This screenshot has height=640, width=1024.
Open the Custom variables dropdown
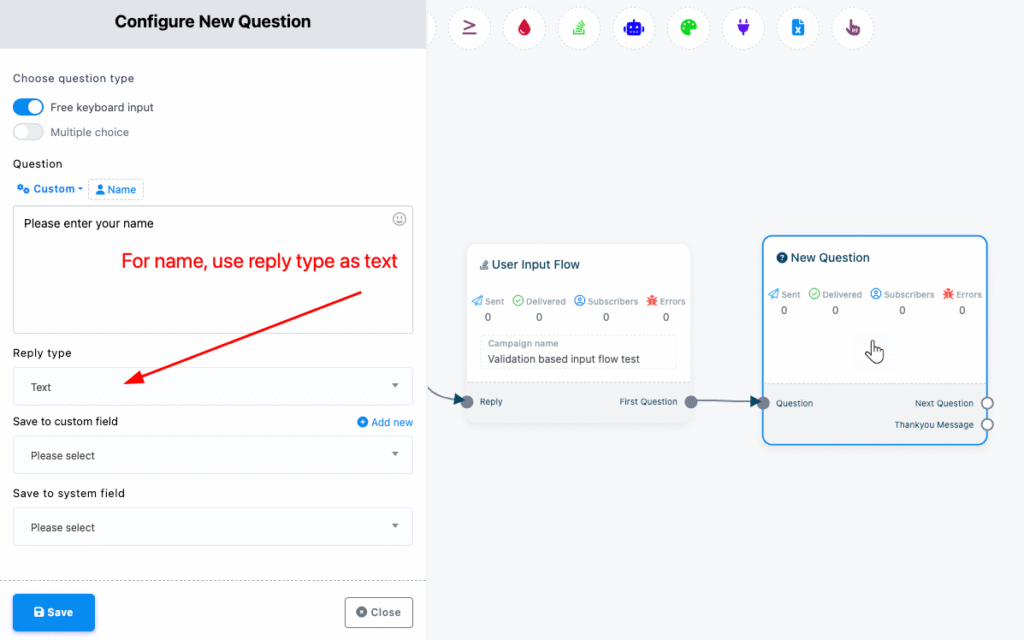tap(50, 189)
